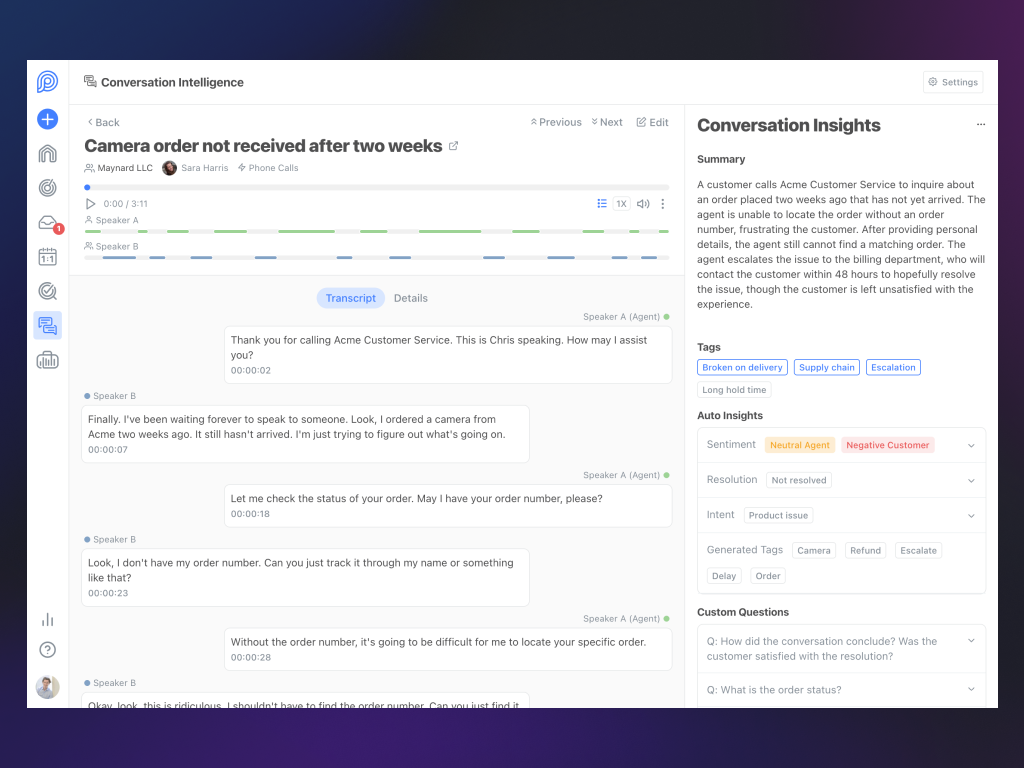
Task: Select the Home icon in the sidebar
Action: (x=47, y=153)
